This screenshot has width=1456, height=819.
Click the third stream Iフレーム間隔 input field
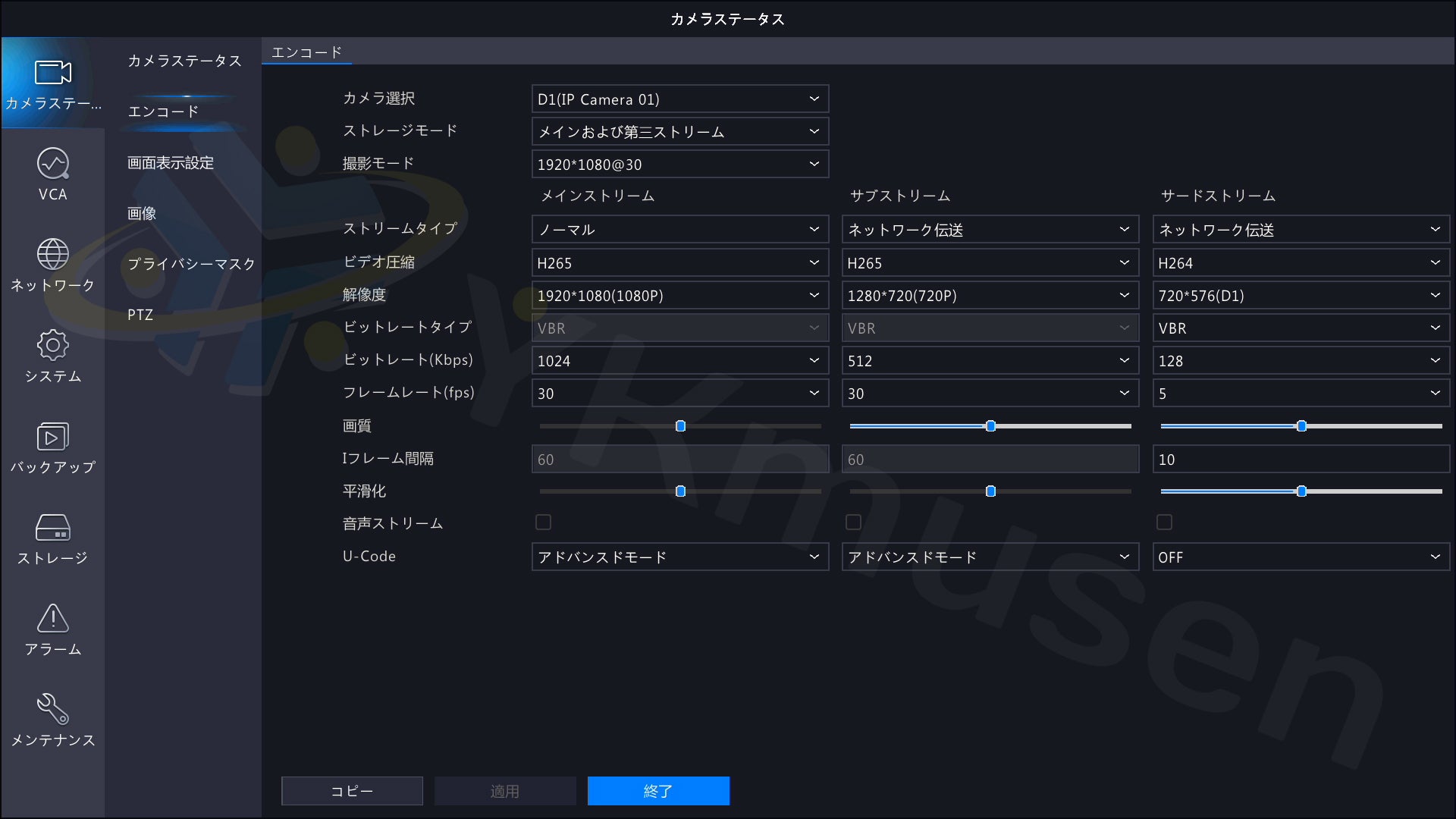pyautogui.click(x=1300, y=459)
